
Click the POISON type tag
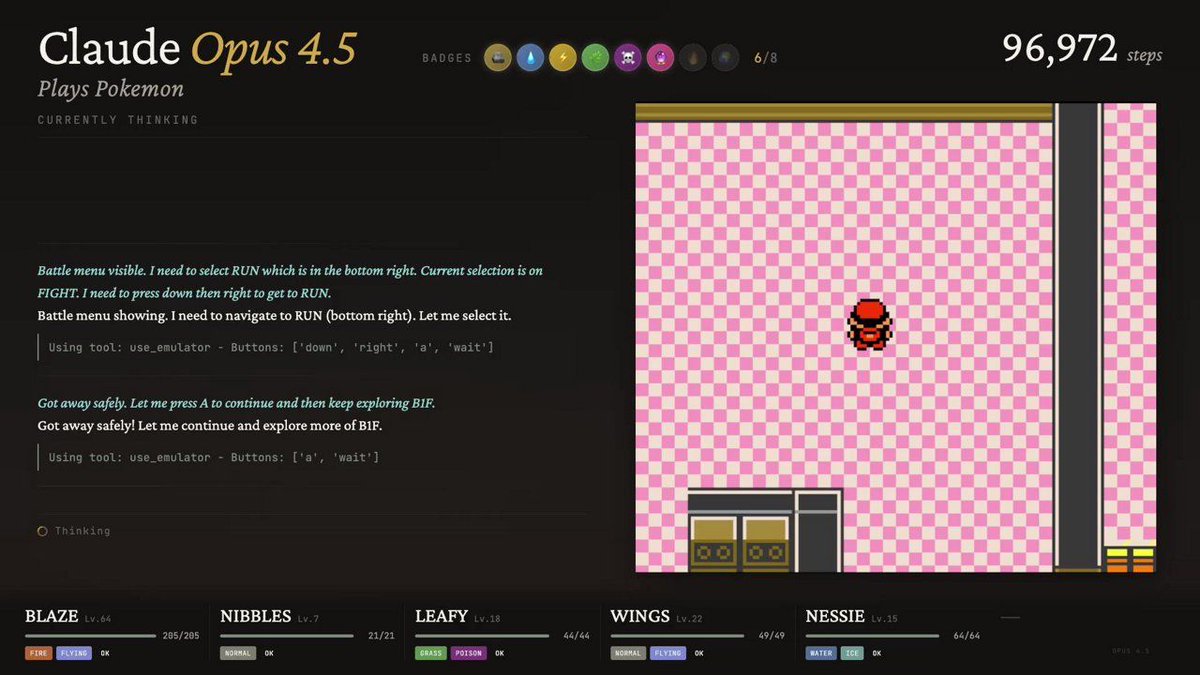(469, 653)
